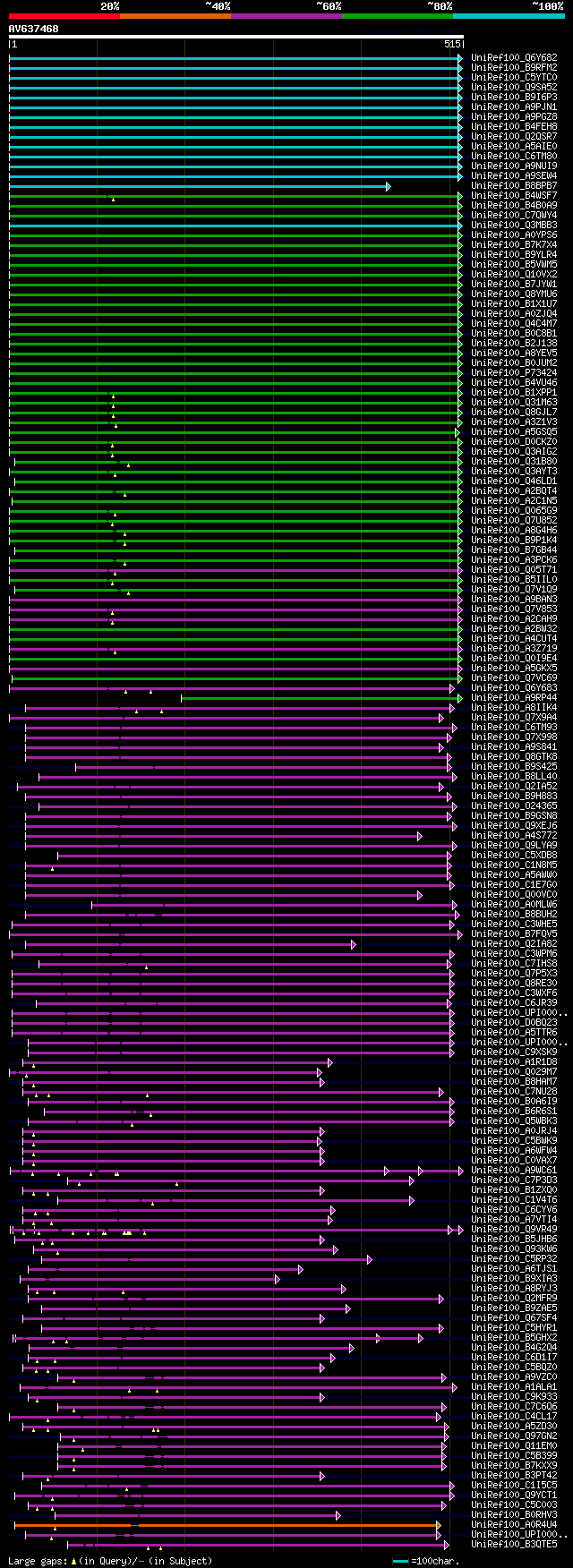Viewport: 573px width, 1568px height.
Task: Select hit label UniRef100_B9RFM2
Action: pyautogui.click(x=514, y=68)
